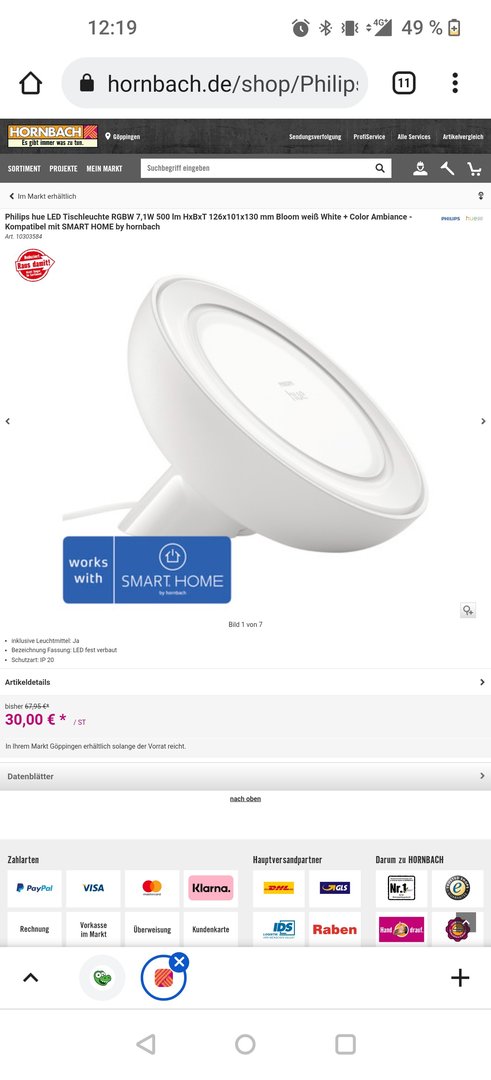Open the PROJEKTE menu
491x1080 pixels.
63,169
